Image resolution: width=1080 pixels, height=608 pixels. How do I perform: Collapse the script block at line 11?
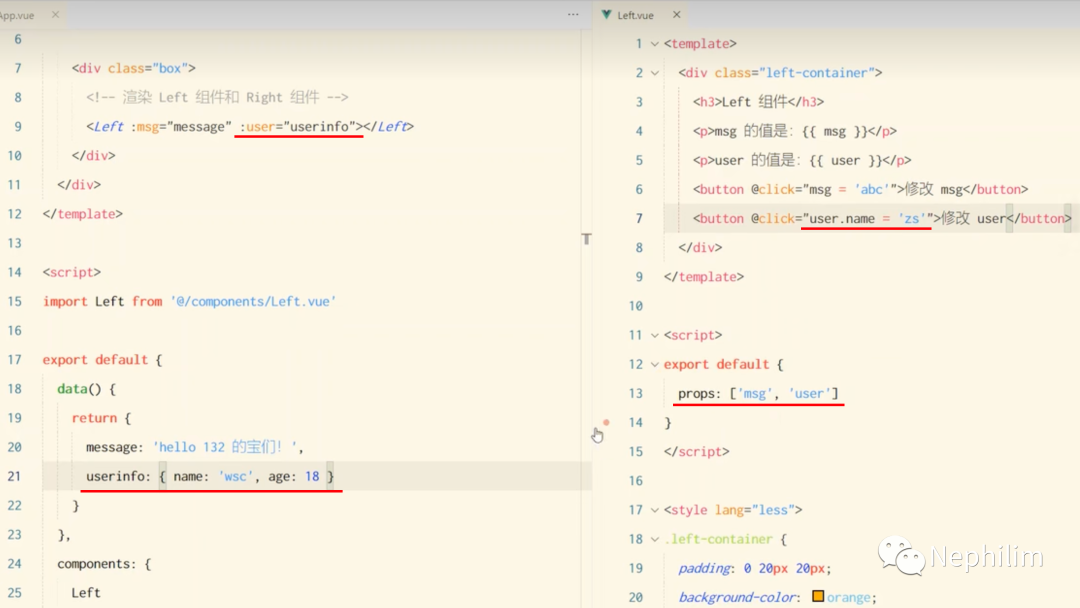(655, 335)
